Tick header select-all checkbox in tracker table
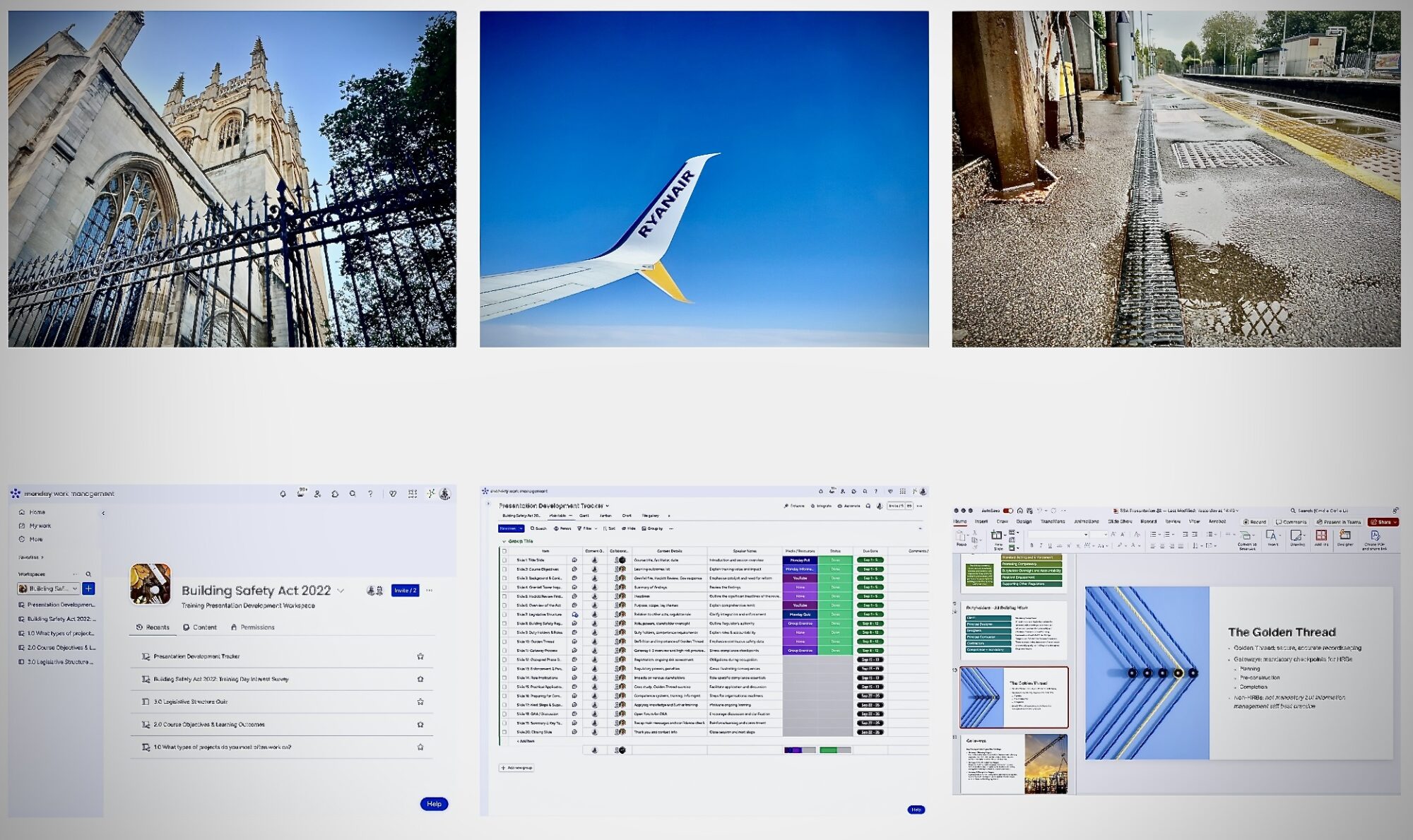Screen dimensions: 1413x840 (504, 551)
